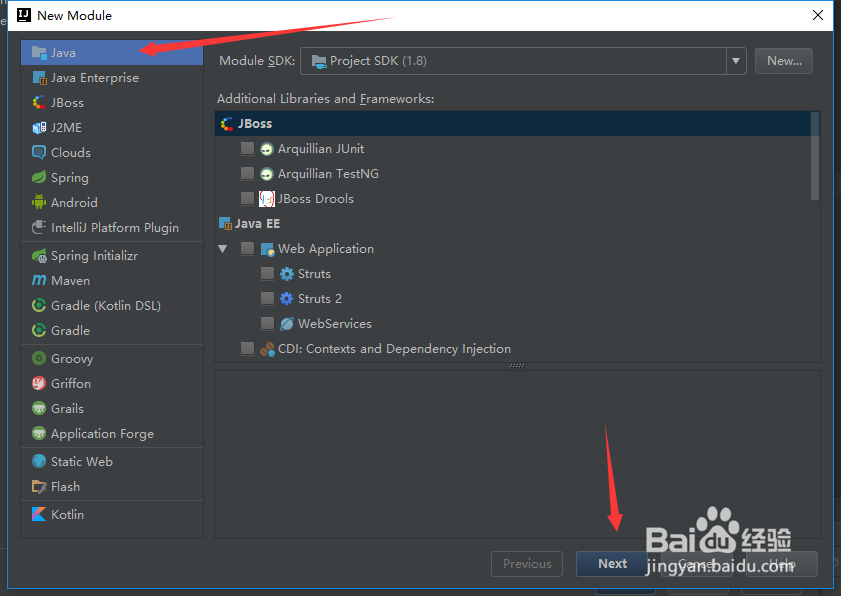841x596 pixels.
Task: Choose the Griffon module icon
Action: coord(39,383)
